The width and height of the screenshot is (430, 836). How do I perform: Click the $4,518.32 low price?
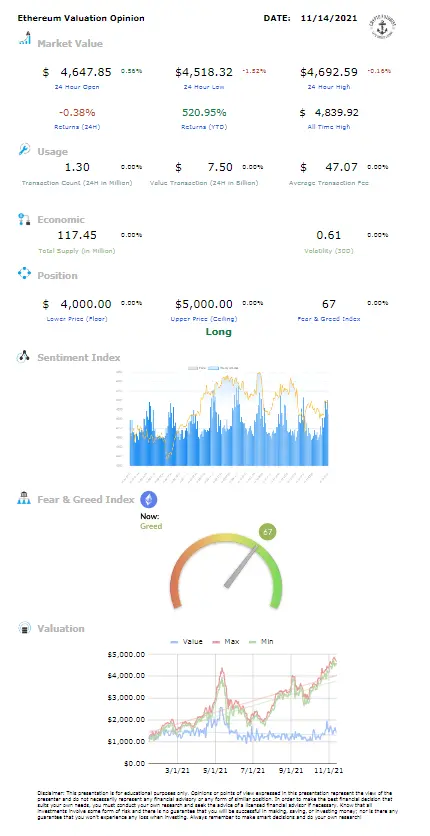(204, 72)
